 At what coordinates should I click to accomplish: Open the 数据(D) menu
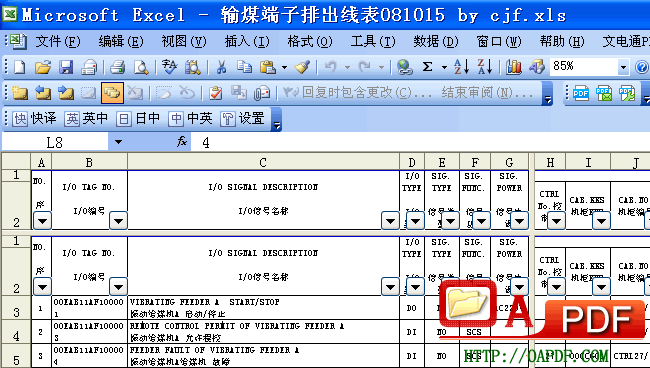(436, 41)
